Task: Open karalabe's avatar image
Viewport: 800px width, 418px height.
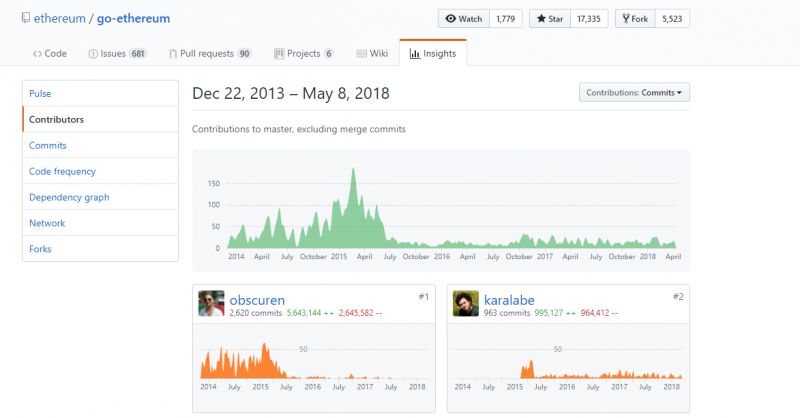Action: coord(466,303)
